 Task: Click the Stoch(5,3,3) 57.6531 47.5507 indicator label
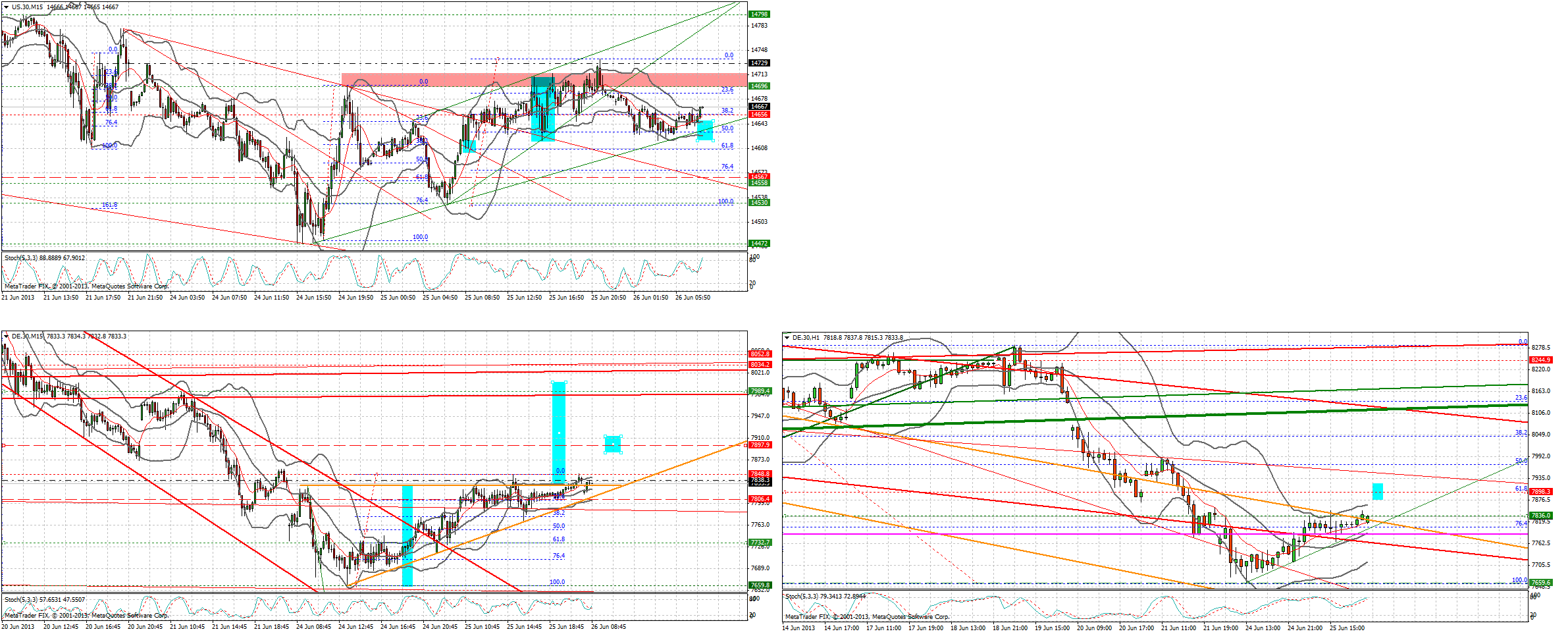click(45, 600)
